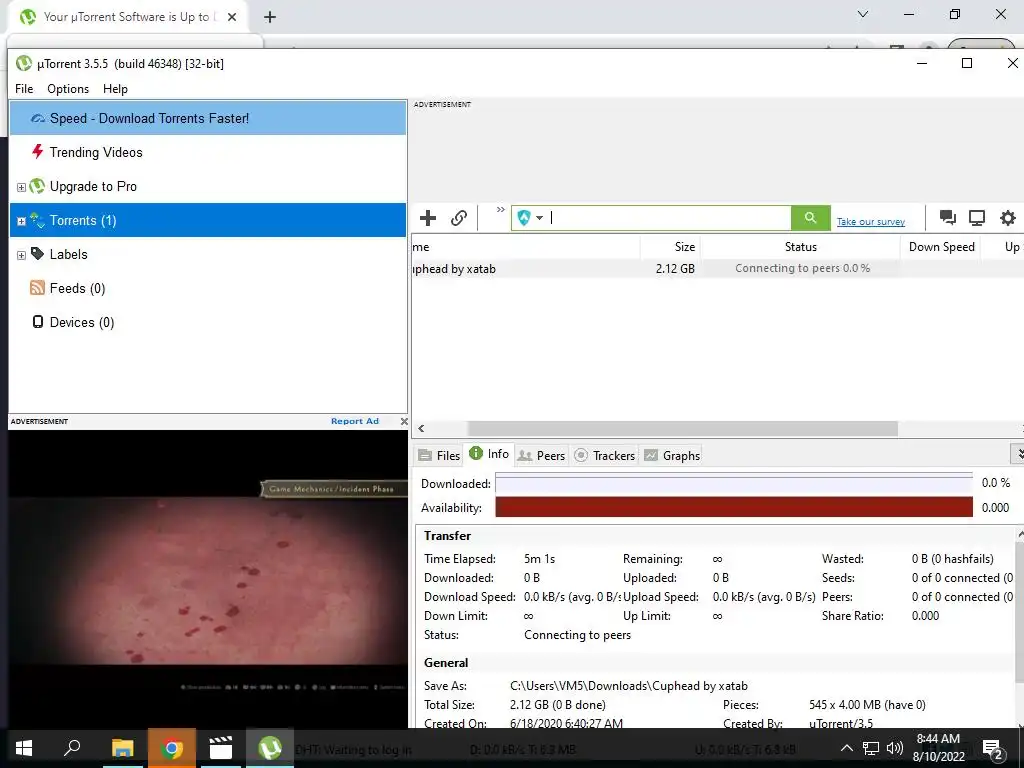
Task: Click the Take our survey link
Action: pos(871,222)
